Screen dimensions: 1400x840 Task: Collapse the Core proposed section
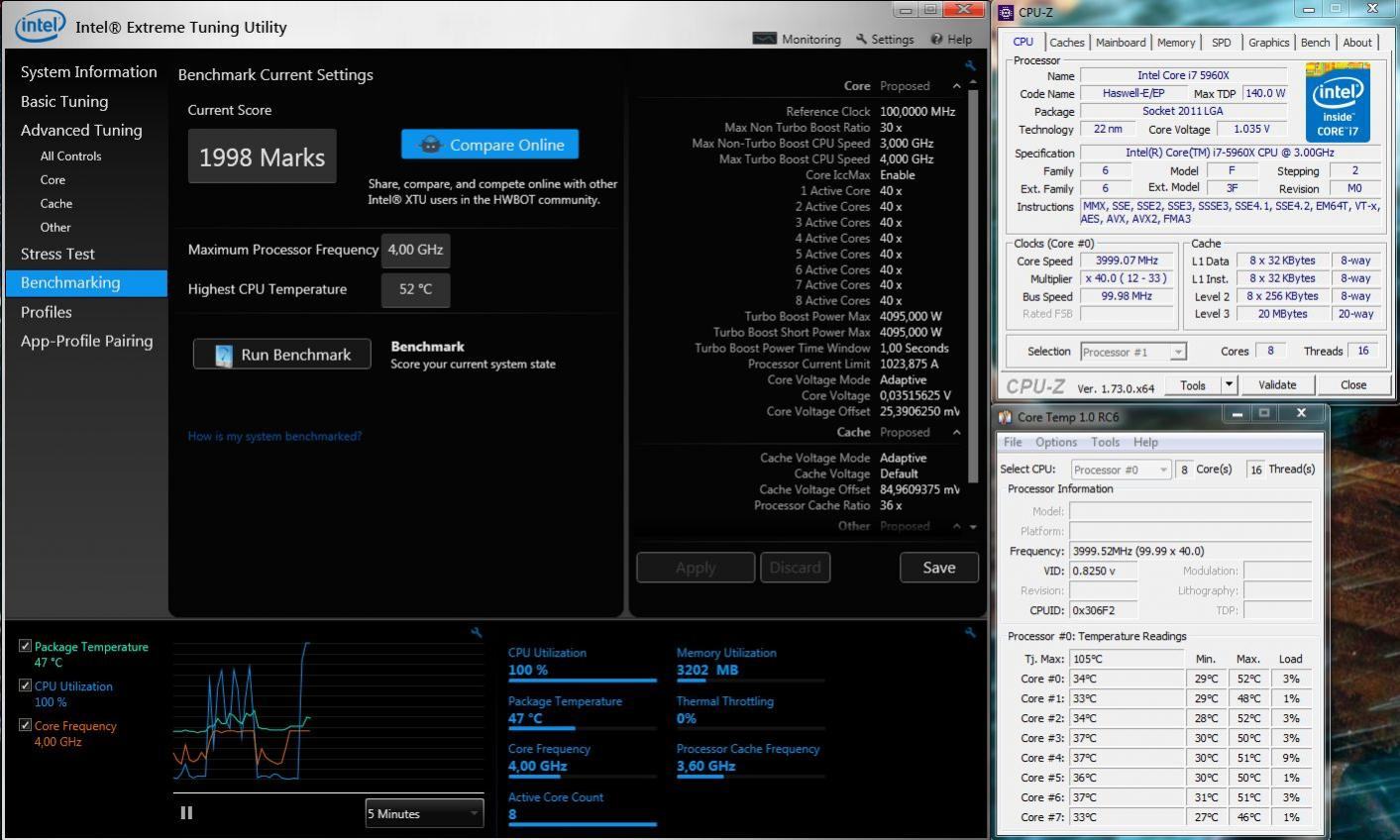point(957,86)
